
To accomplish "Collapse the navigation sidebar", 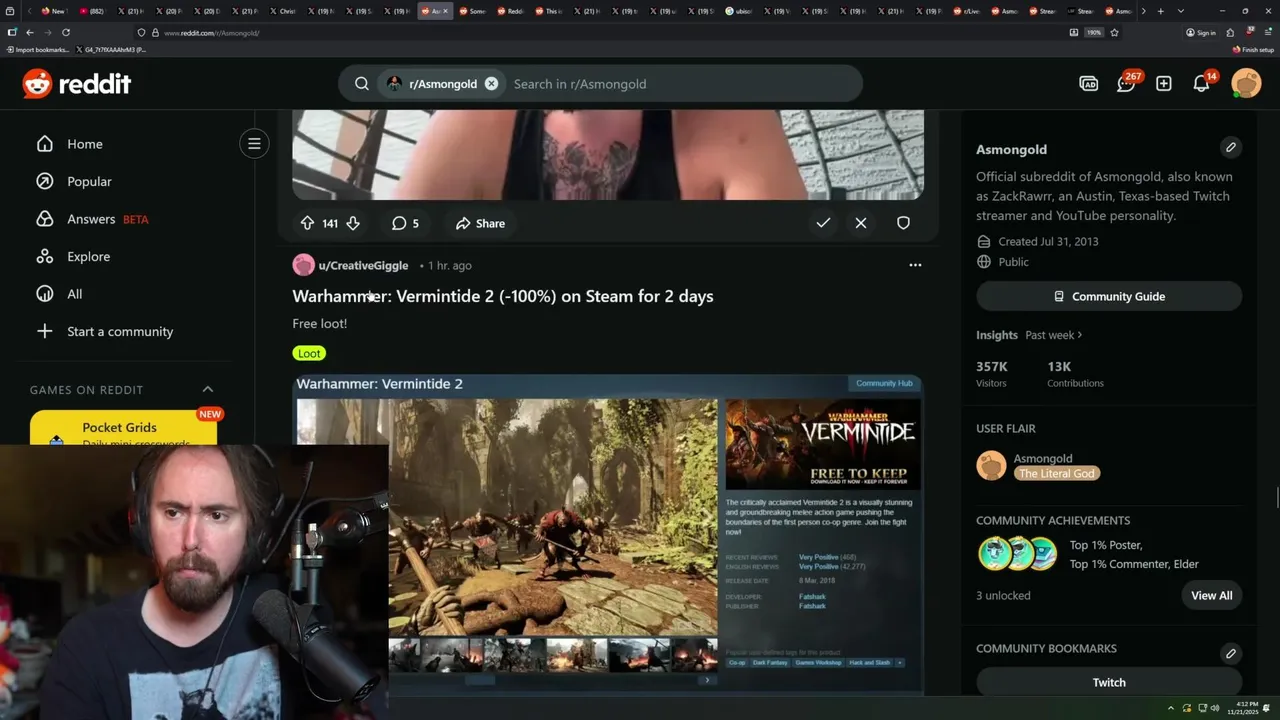I will 254,144.
